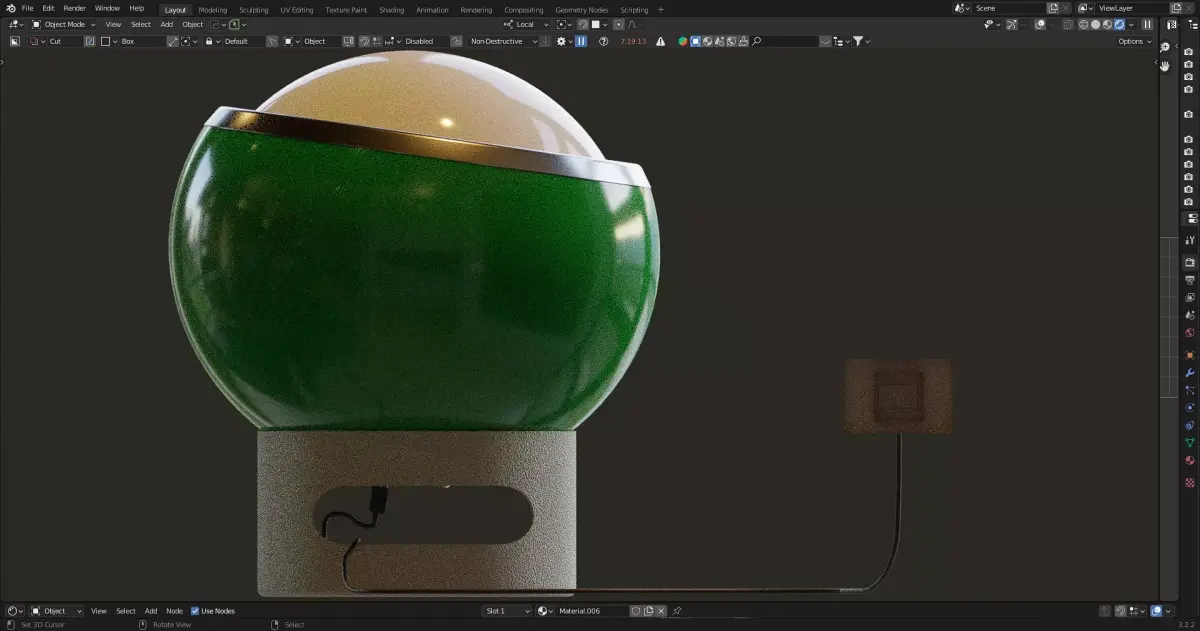Toggle snapping magnet in header

click(582, 24)
